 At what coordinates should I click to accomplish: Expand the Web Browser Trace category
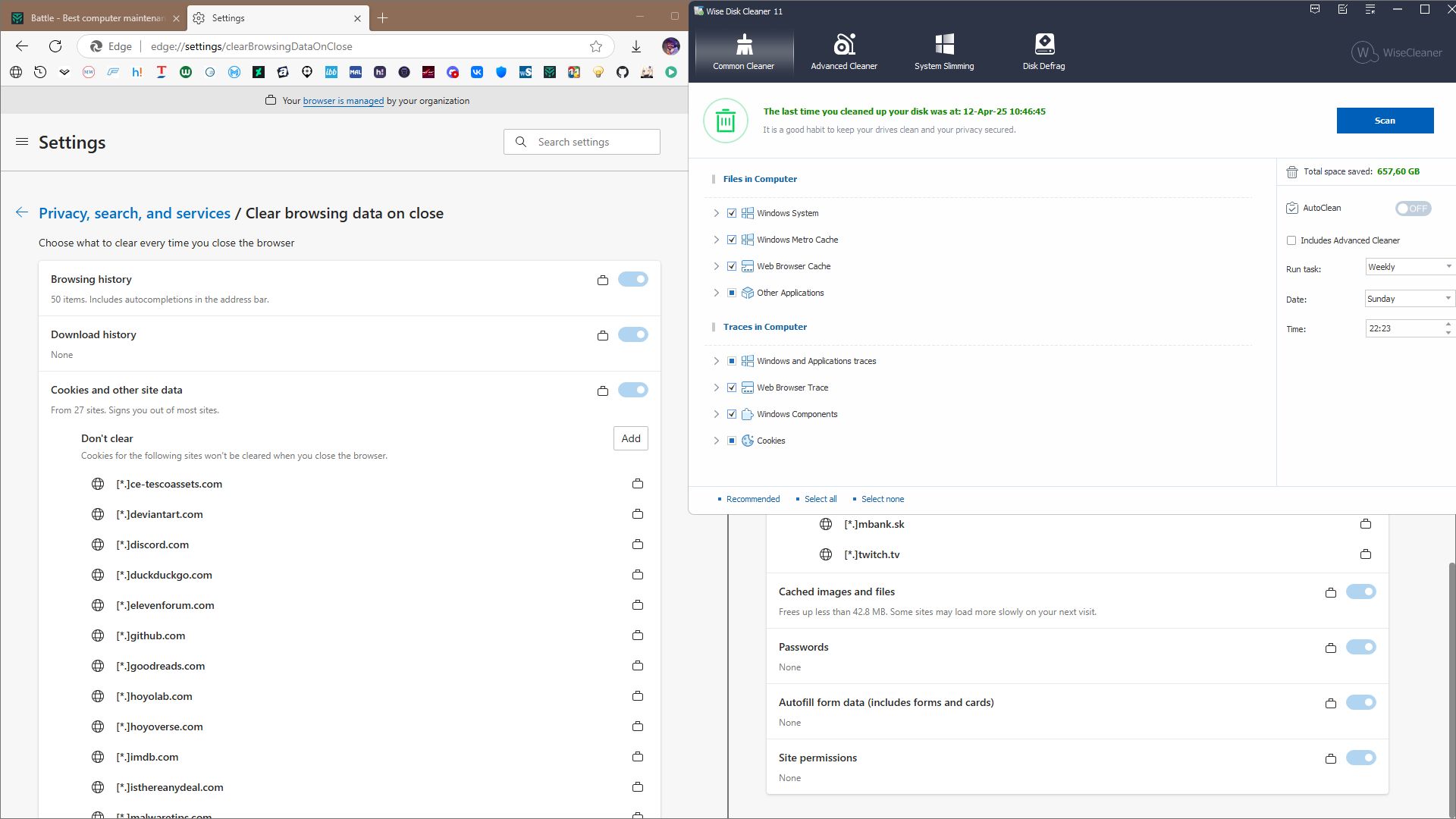(716, 388)
